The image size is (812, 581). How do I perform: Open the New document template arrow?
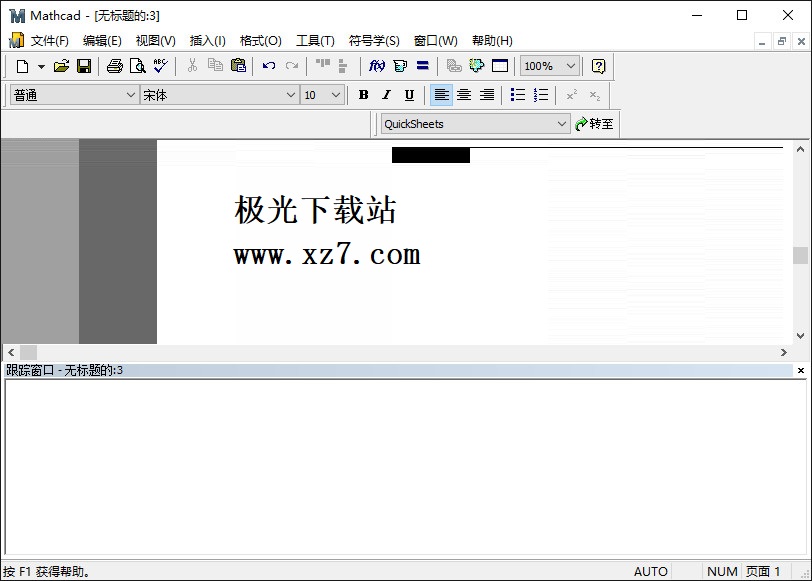coord(41,66)
